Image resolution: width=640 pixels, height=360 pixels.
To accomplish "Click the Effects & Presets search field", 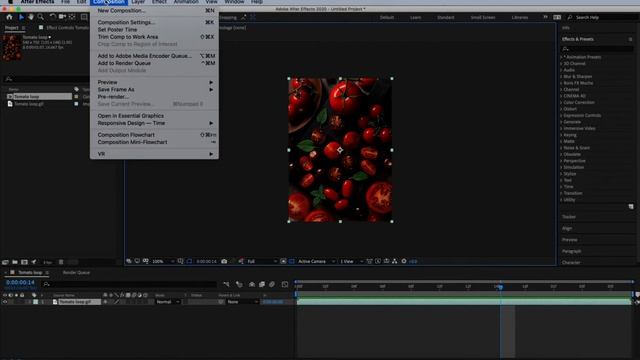I will coord(598,49).
